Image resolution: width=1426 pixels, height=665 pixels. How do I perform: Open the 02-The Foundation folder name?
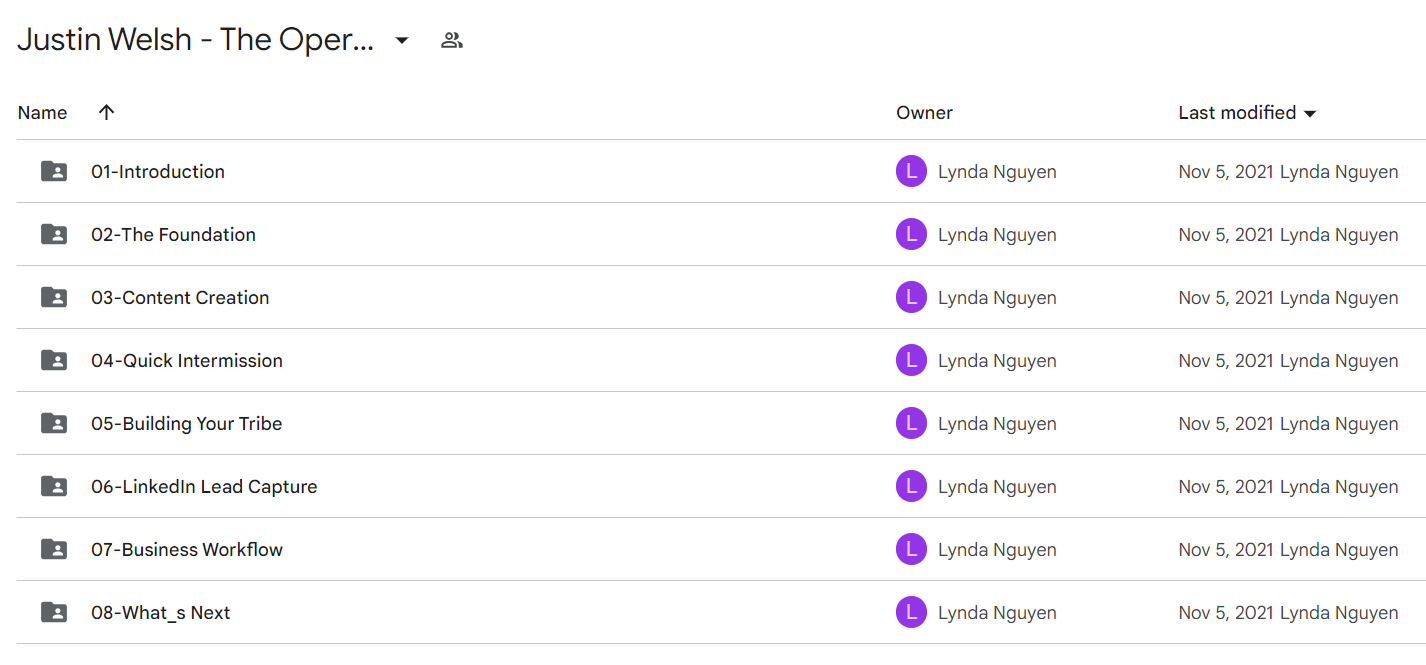(173, 235)
